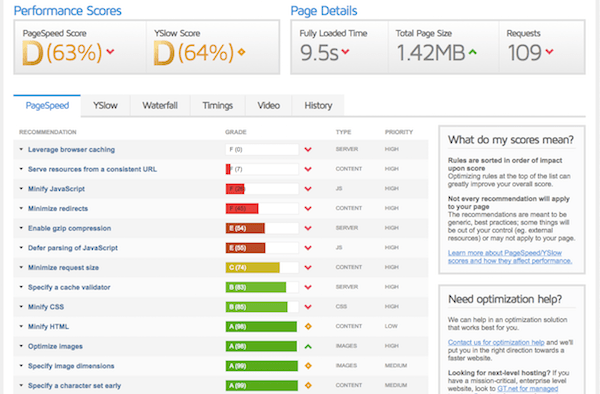
Task: Click the red arrow next to Requests 109
Action: point(549,51)
